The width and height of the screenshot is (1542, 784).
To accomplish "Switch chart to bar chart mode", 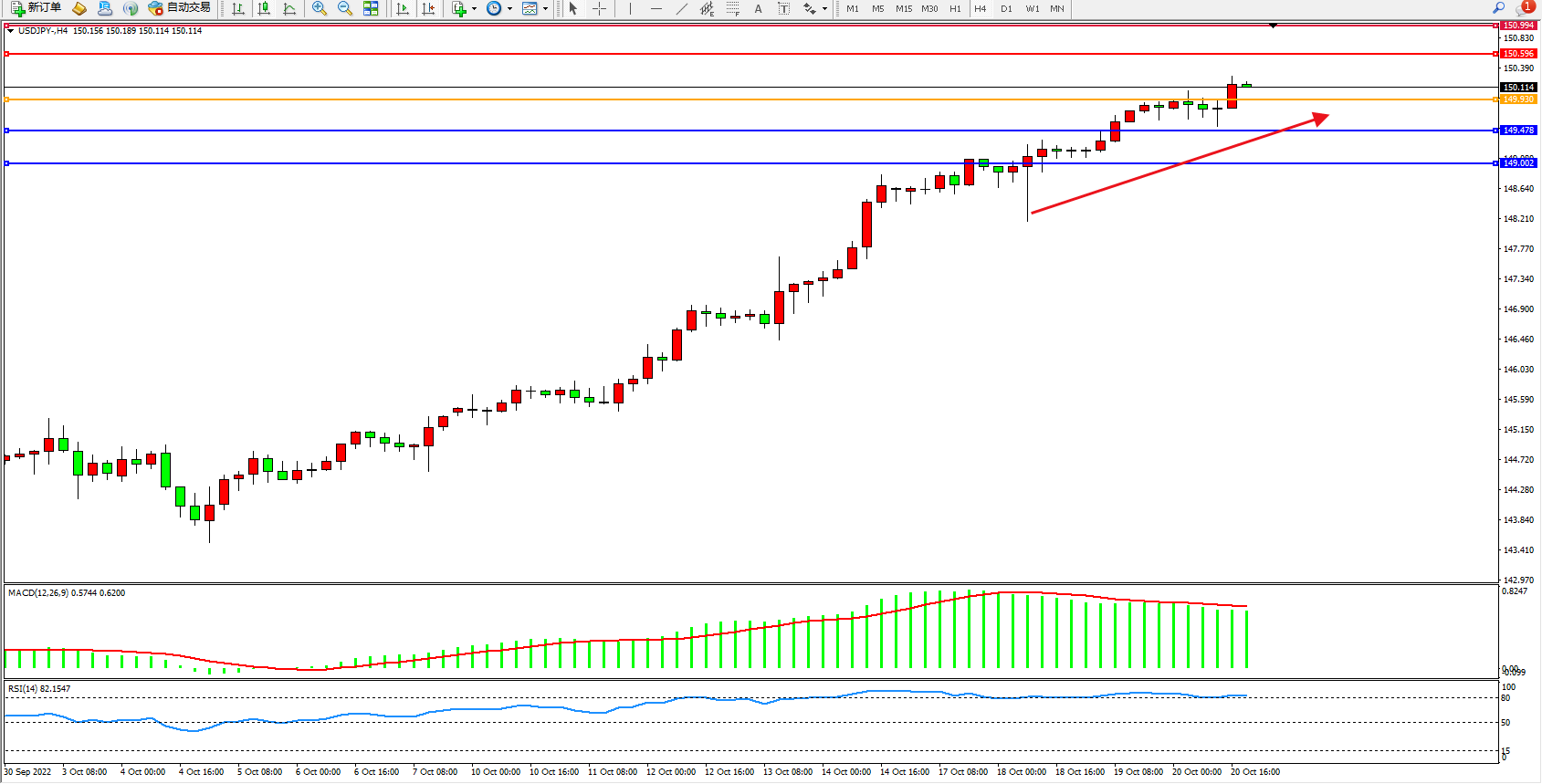I will pos(238,8).
